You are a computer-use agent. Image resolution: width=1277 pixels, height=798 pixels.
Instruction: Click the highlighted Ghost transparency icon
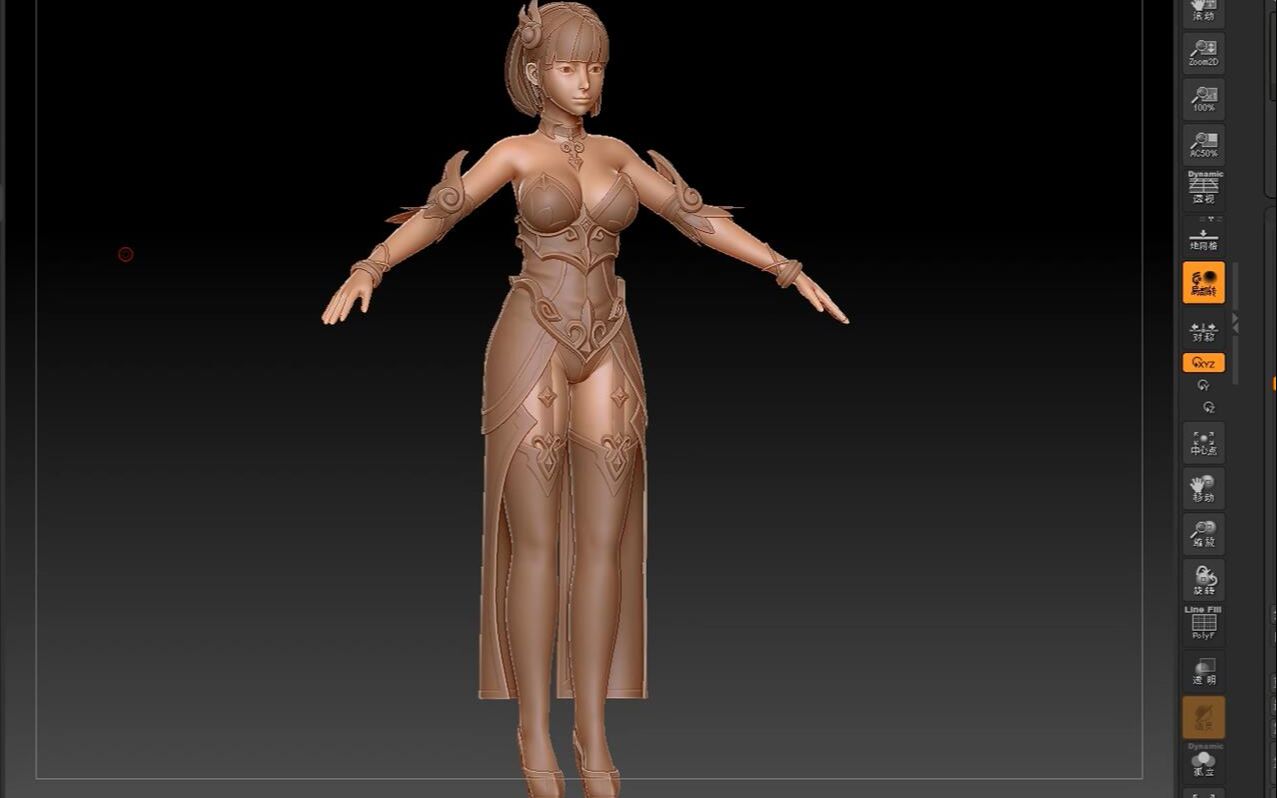pyautogui.click(x=1203, y=716)
